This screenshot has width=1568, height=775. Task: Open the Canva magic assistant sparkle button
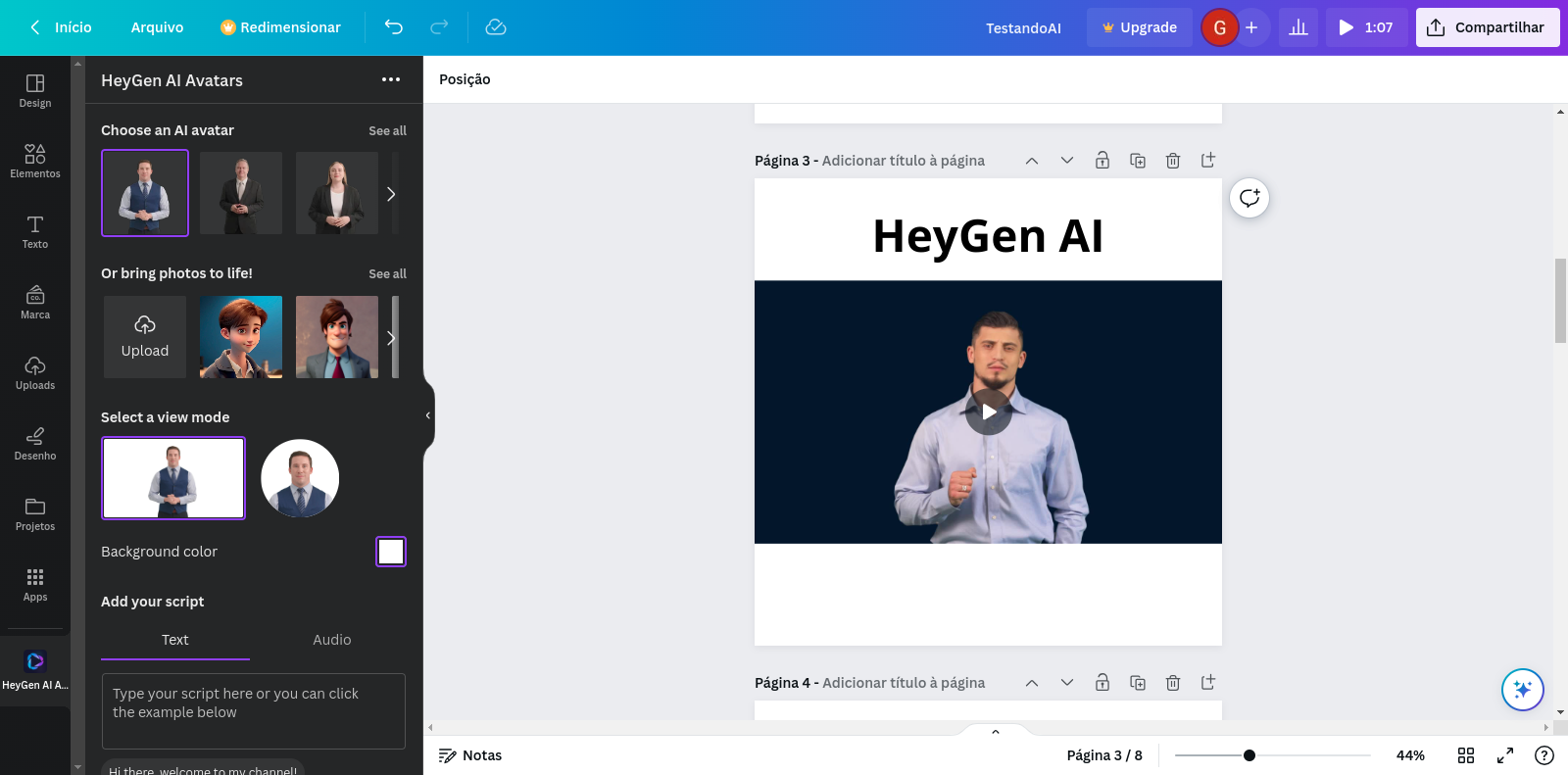tap(1523, 690)
